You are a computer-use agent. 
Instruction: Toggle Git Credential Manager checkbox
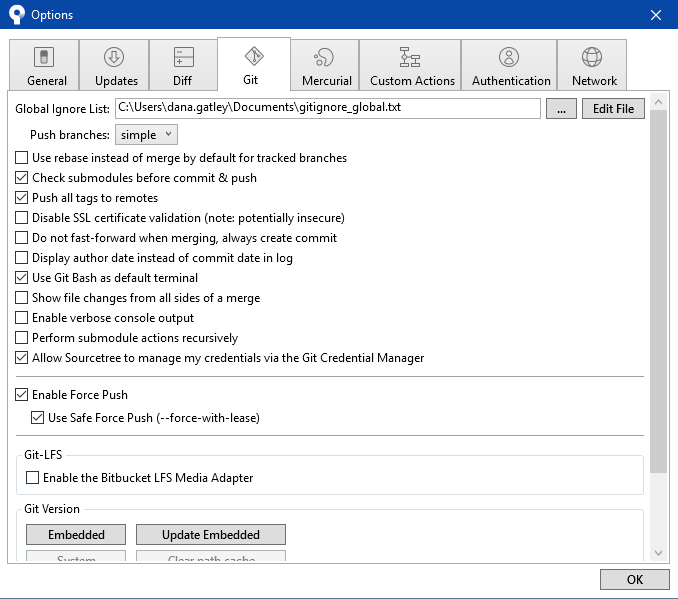tap(22, 358)
